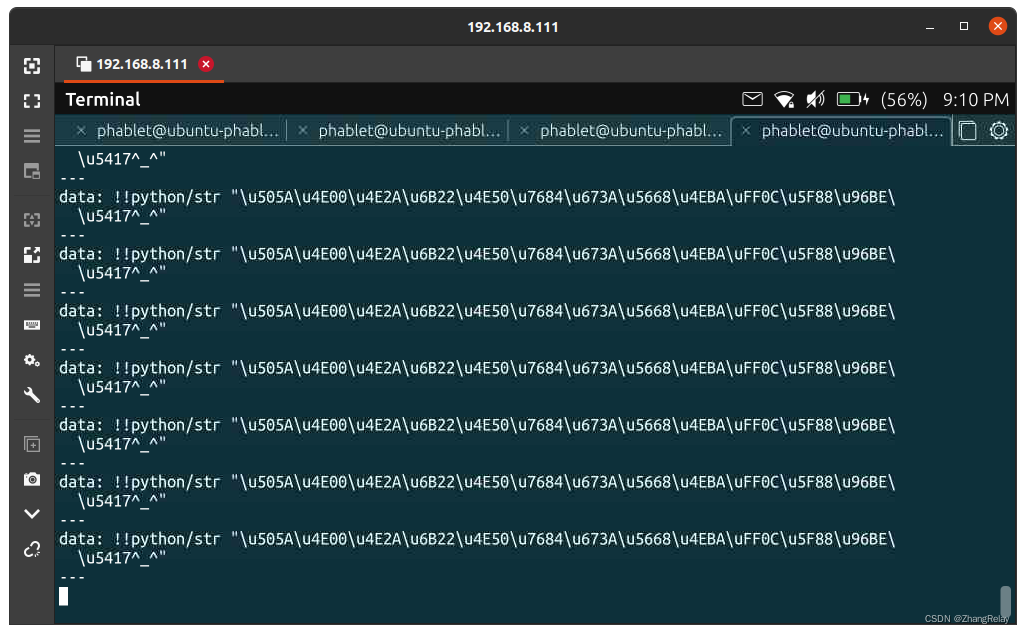Open the terminal tabs overview icon

pos(968,131)
